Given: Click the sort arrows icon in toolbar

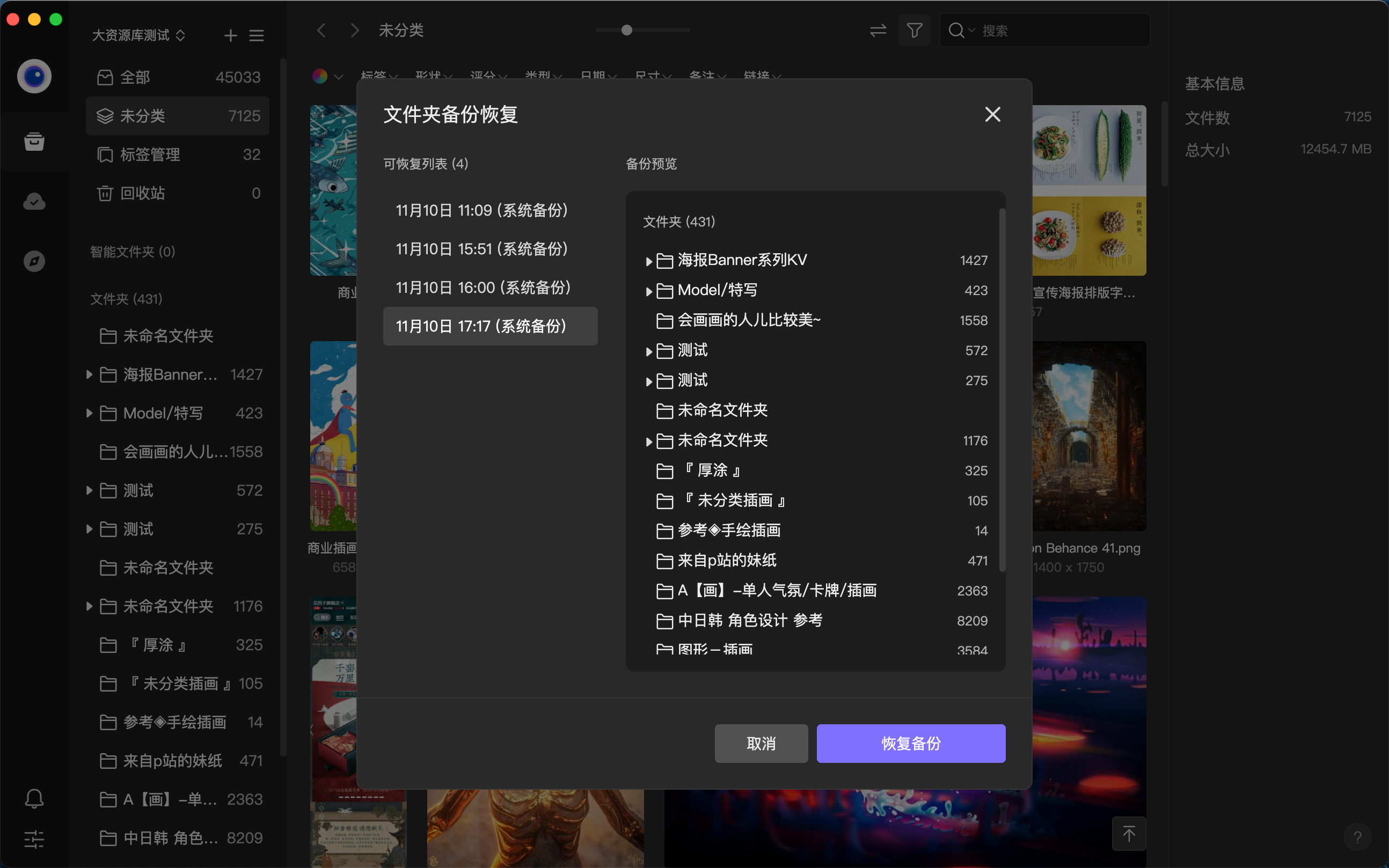Looking at the screenshot, I should pos(878,31).
